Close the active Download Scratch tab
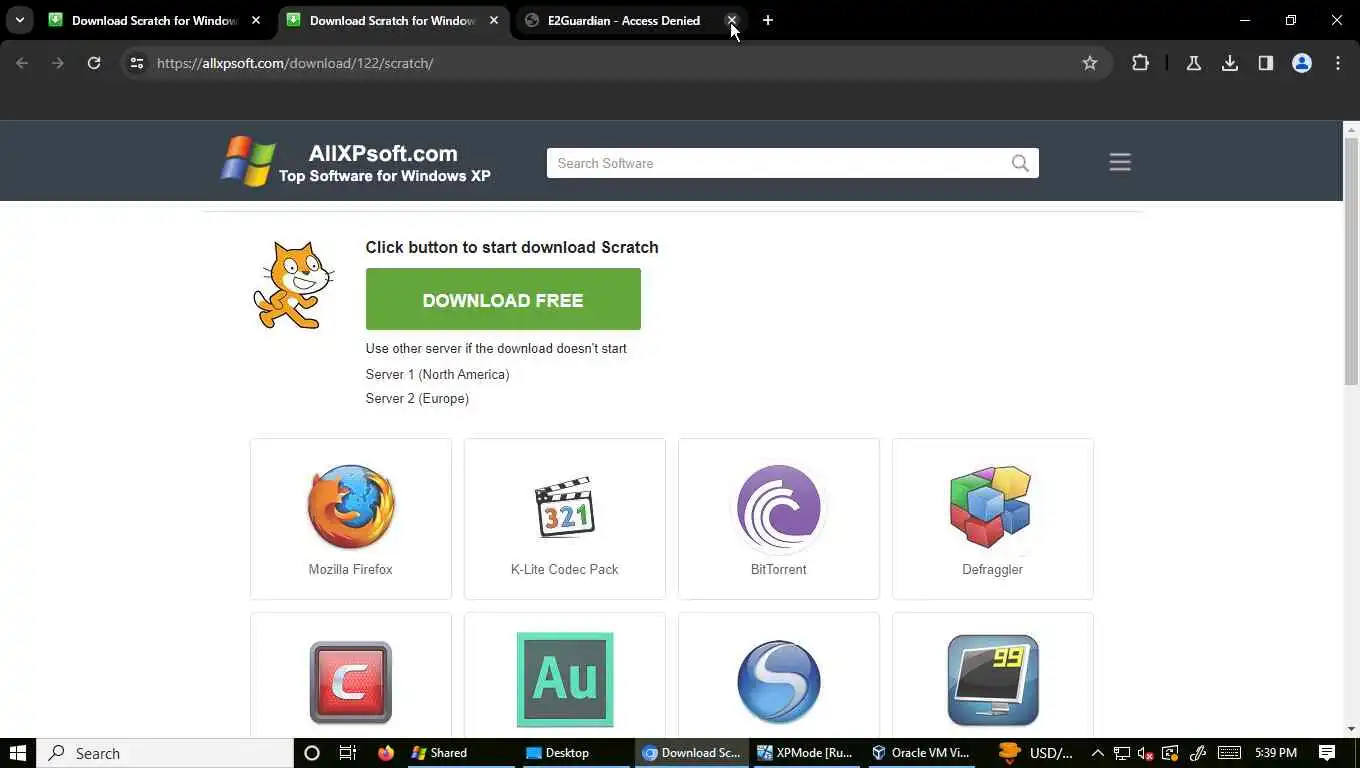 tap(494, 20)
